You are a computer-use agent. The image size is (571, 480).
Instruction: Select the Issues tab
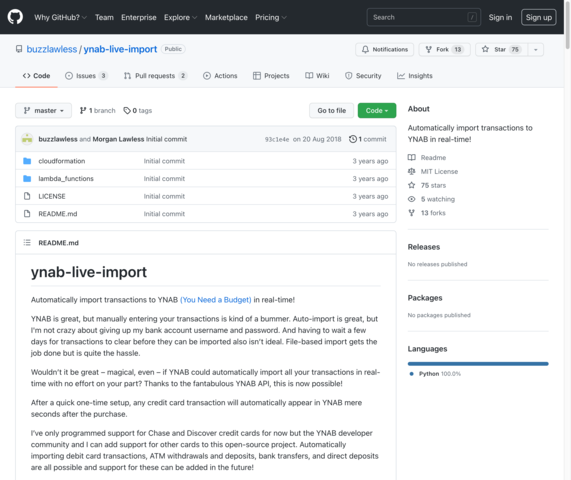tap(86, 76)
